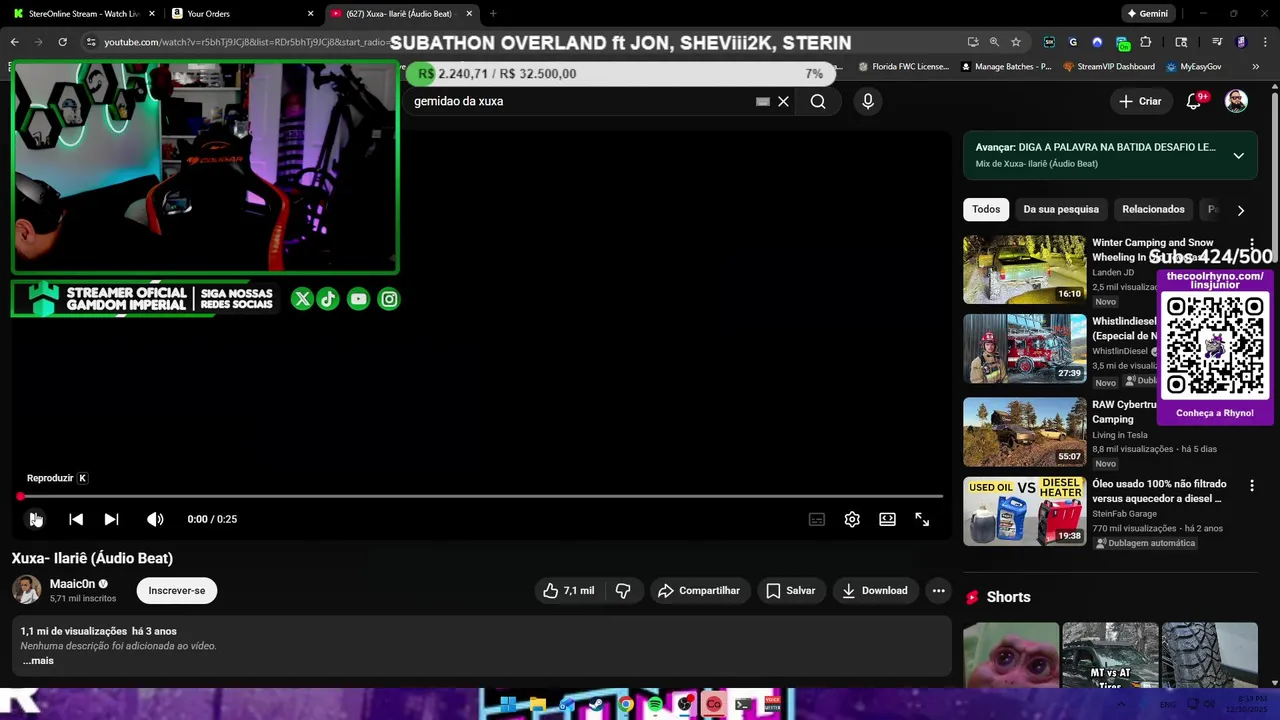
Task: Open the YouTube account avatar menu
Action: pos(1237,101)
